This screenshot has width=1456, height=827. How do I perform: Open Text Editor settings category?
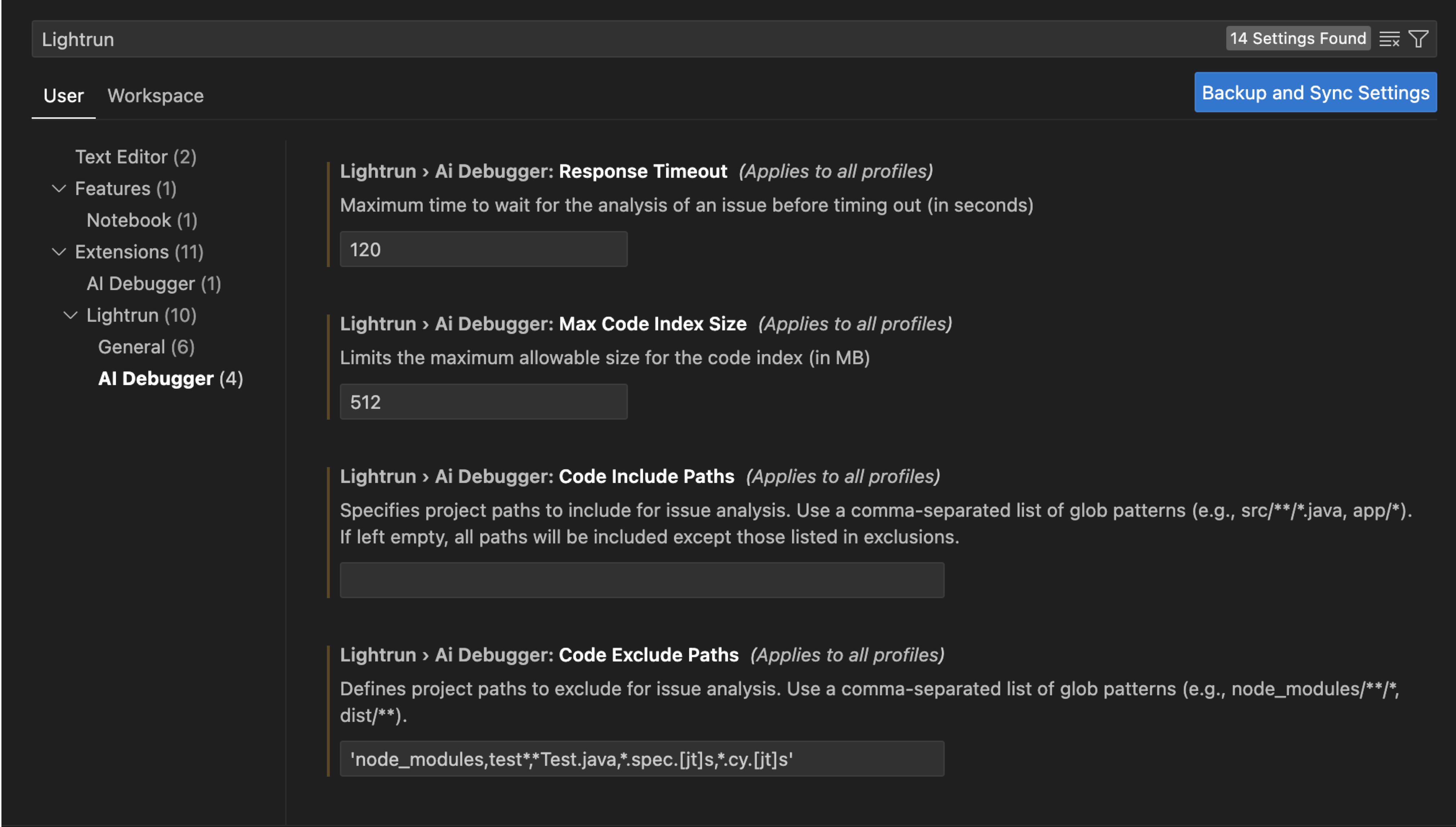135,157
